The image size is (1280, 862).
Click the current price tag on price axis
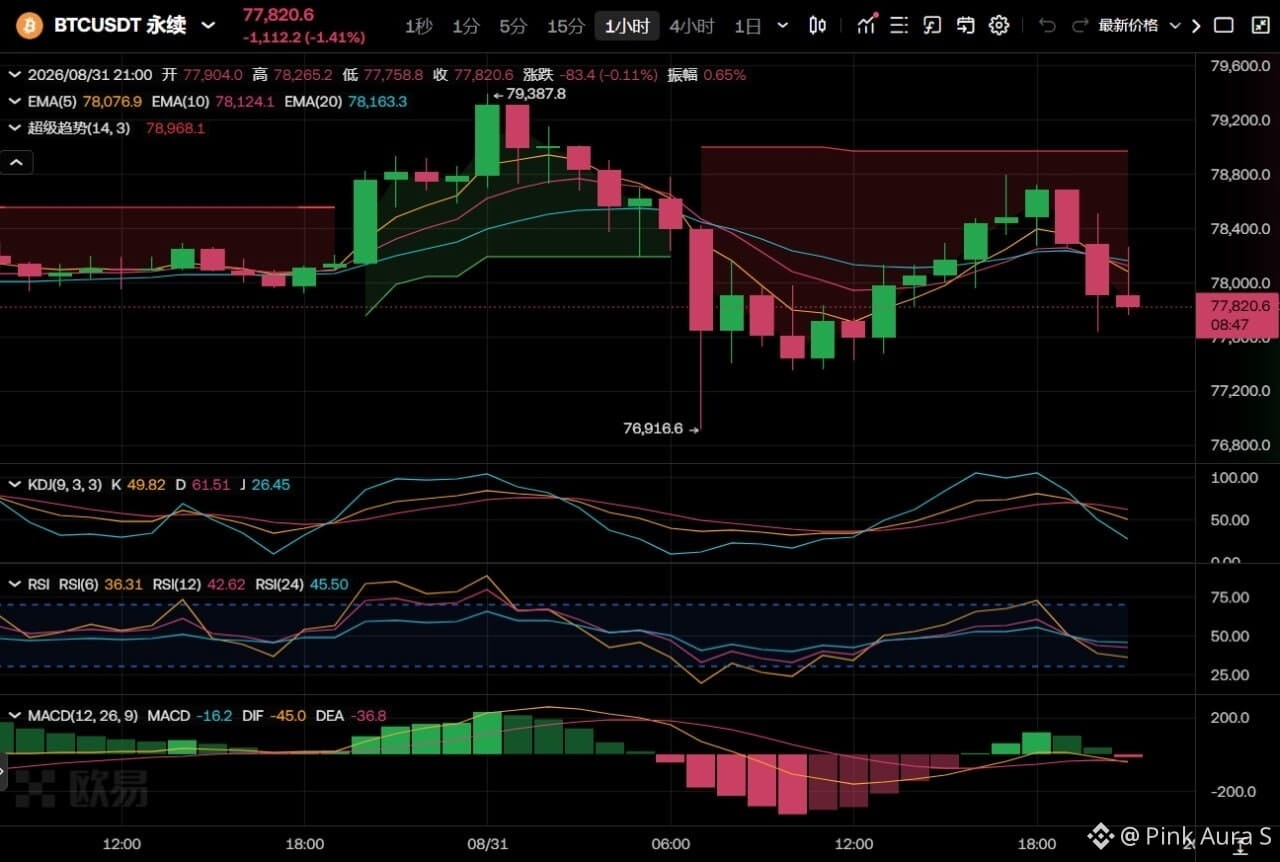[x=1237, y=315]
